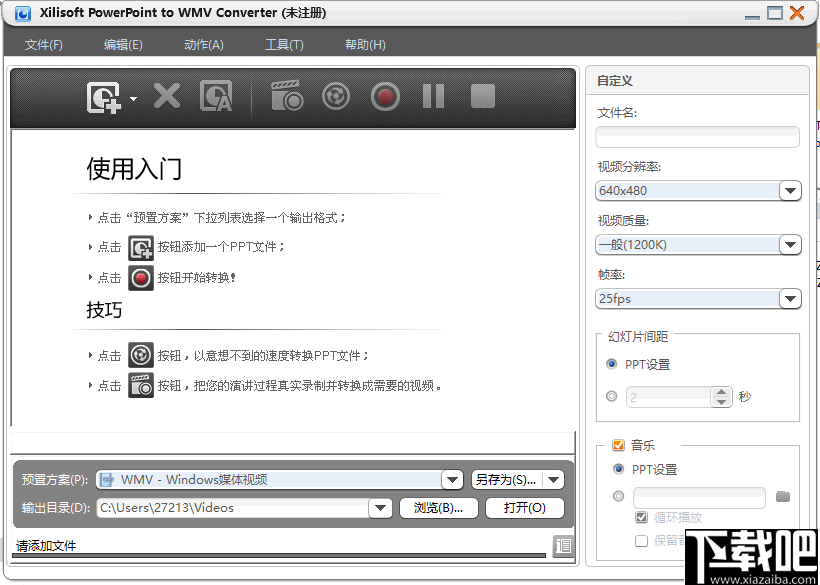Expand the 帧率 25fps dropdown
The image size is (820, 585).
point(789,298)
